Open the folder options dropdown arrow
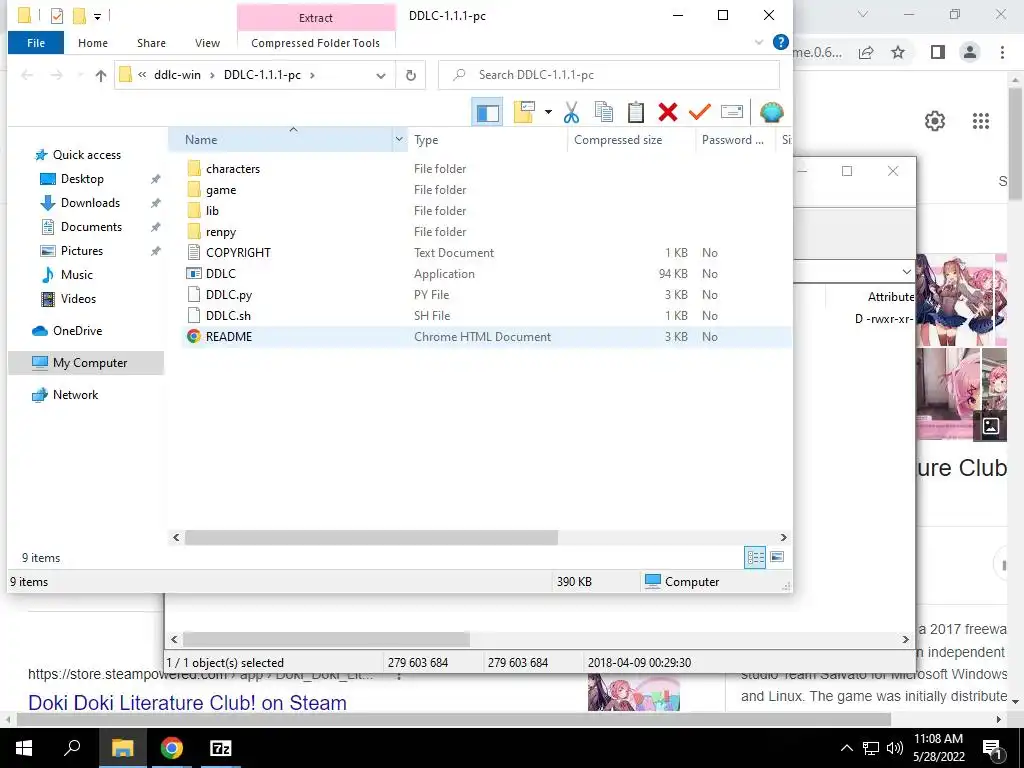 (x=548, y=112)
